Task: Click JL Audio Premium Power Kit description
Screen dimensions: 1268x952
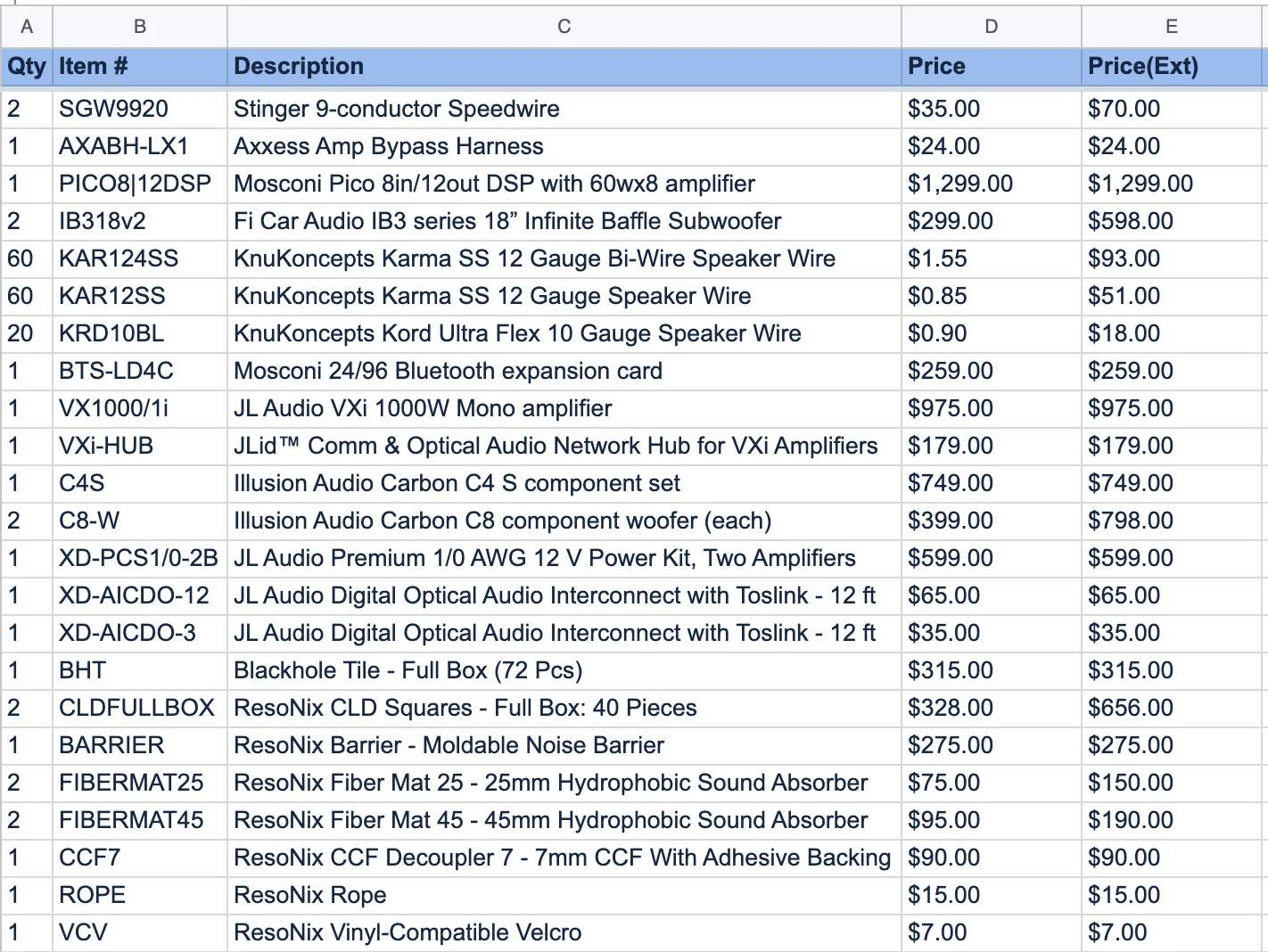Action: (564, 558)
